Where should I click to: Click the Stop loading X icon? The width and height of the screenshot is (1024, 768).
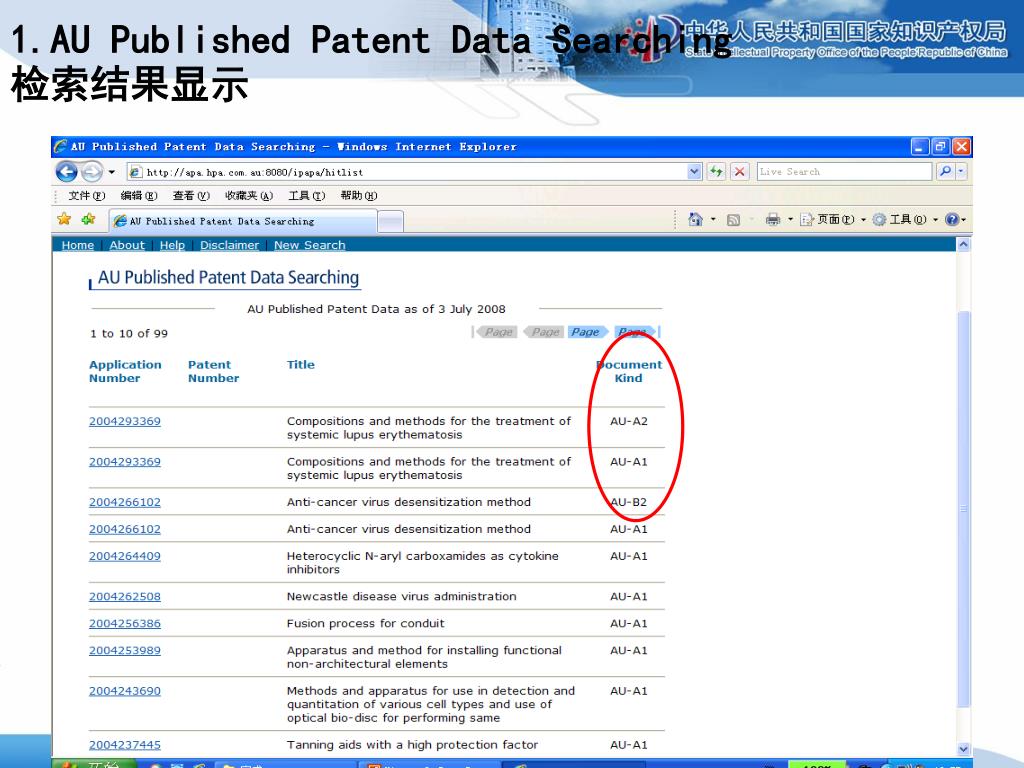740,172
